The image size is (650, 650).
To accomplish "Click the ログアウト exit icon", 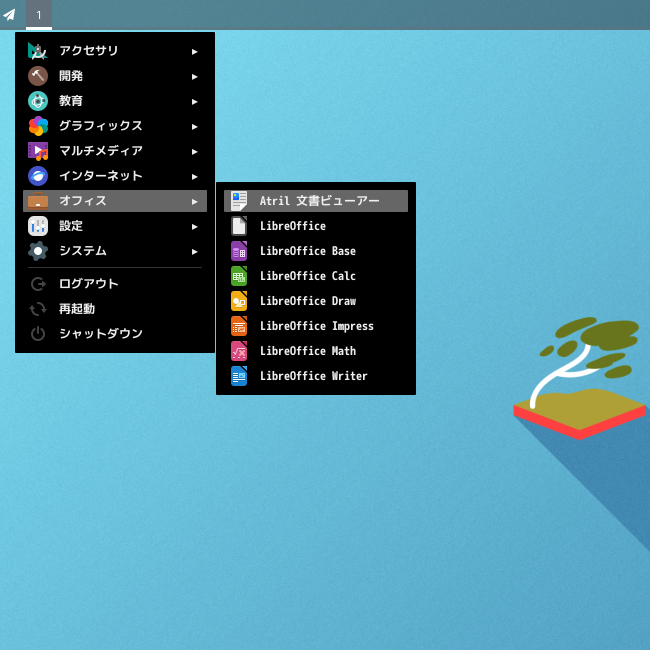I will (x=38, y=284).
